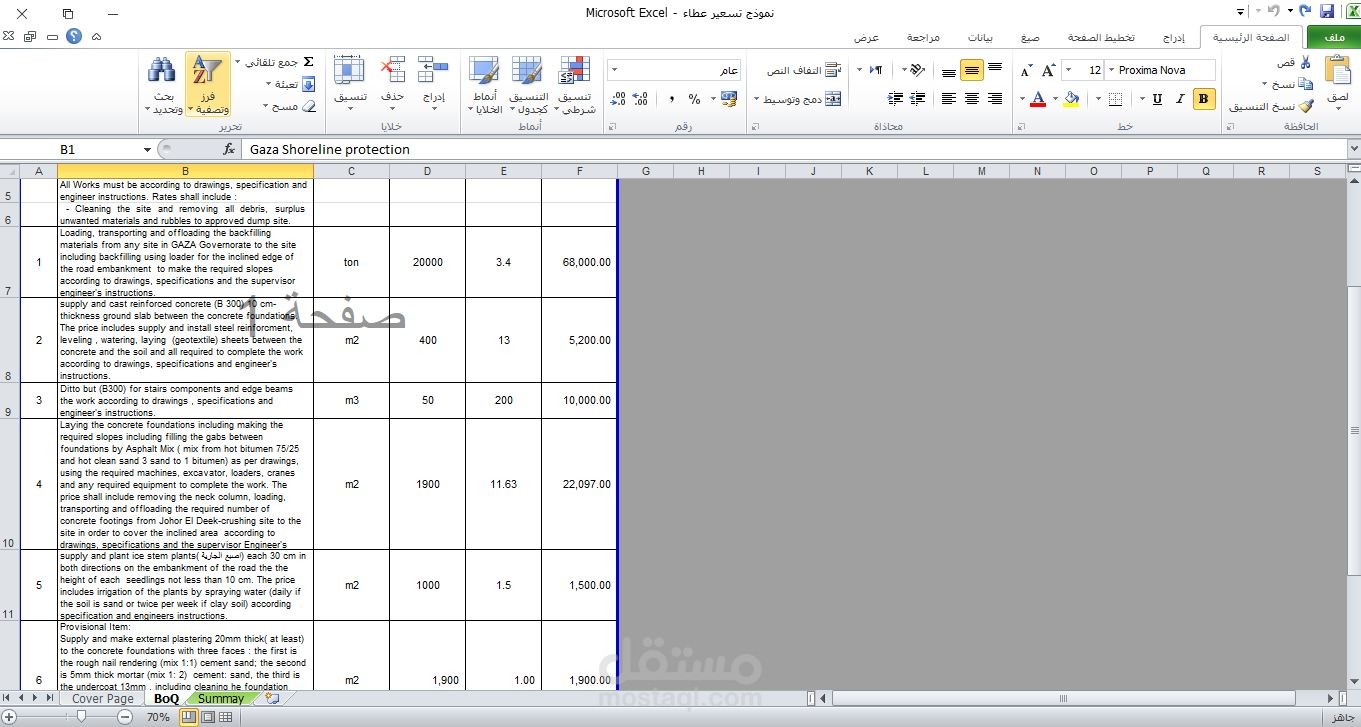
Task: Open Find & Select binoculars (بحث وتحديد)
Action: pyautogui.click(x=165, y=84)
